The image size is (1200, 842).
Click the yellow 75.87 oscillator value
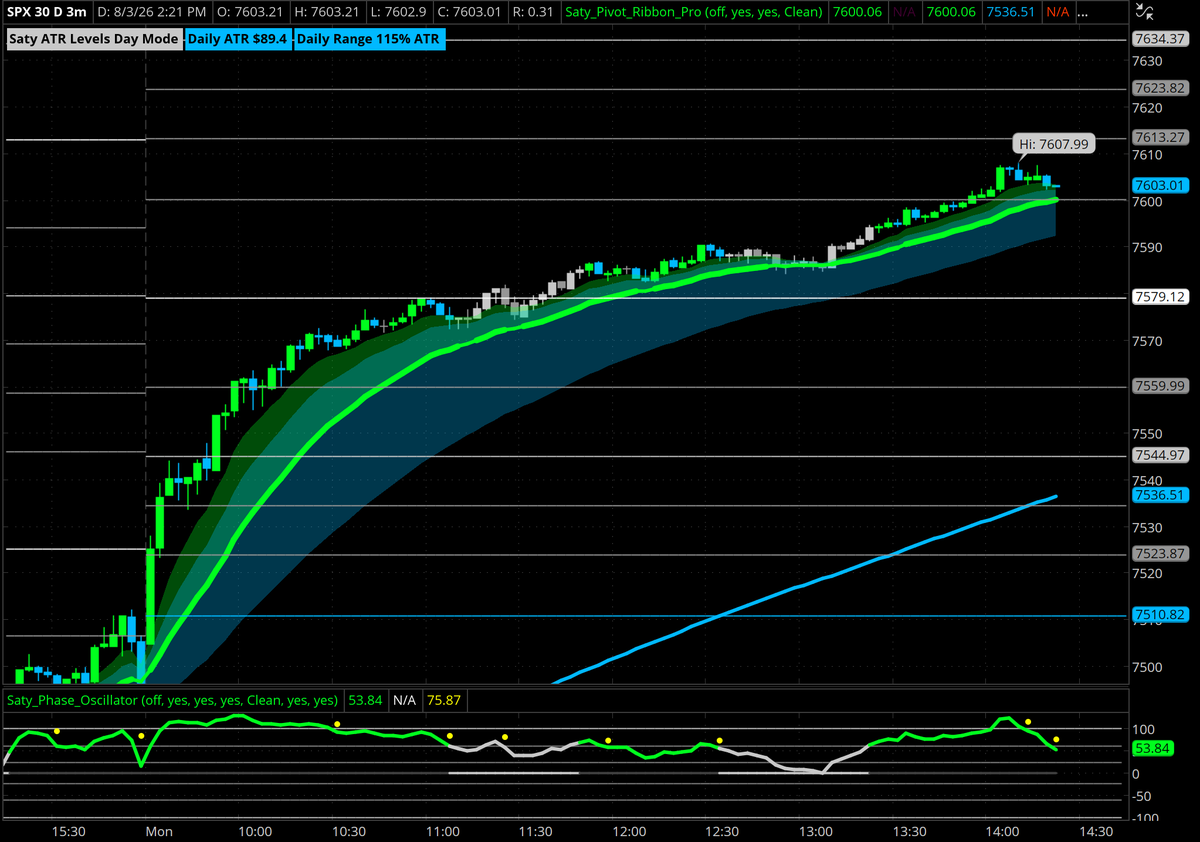[444, 700]
